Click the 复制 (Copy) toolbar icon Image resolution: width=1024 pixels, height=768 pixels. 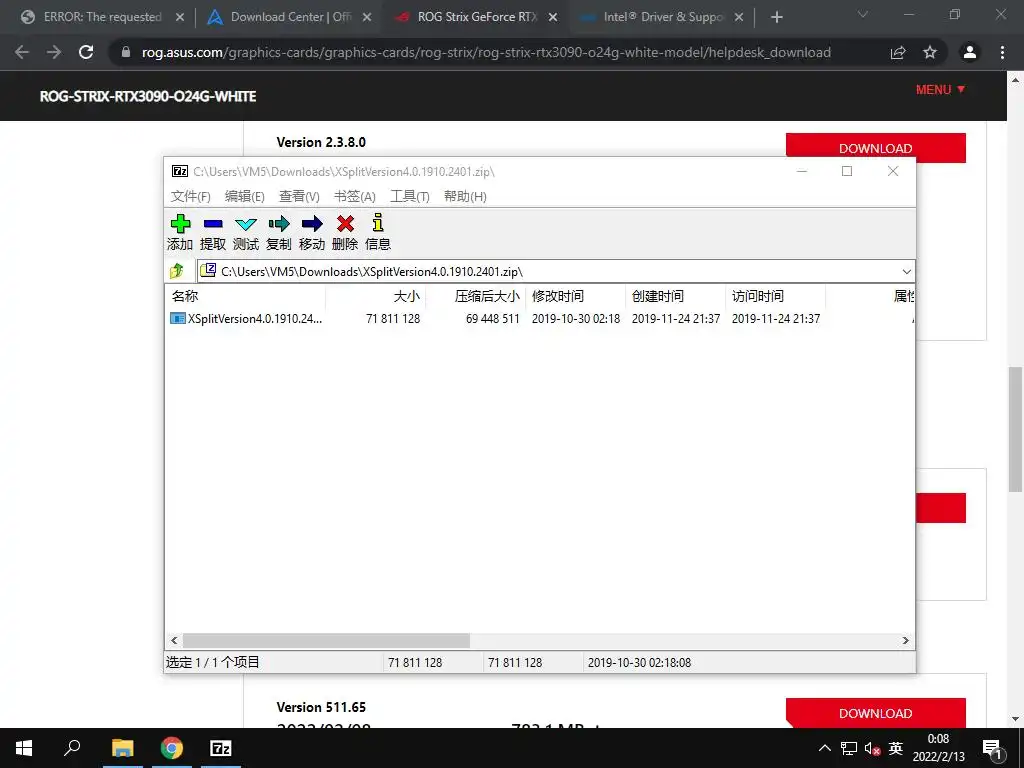[x=279, y=224]
